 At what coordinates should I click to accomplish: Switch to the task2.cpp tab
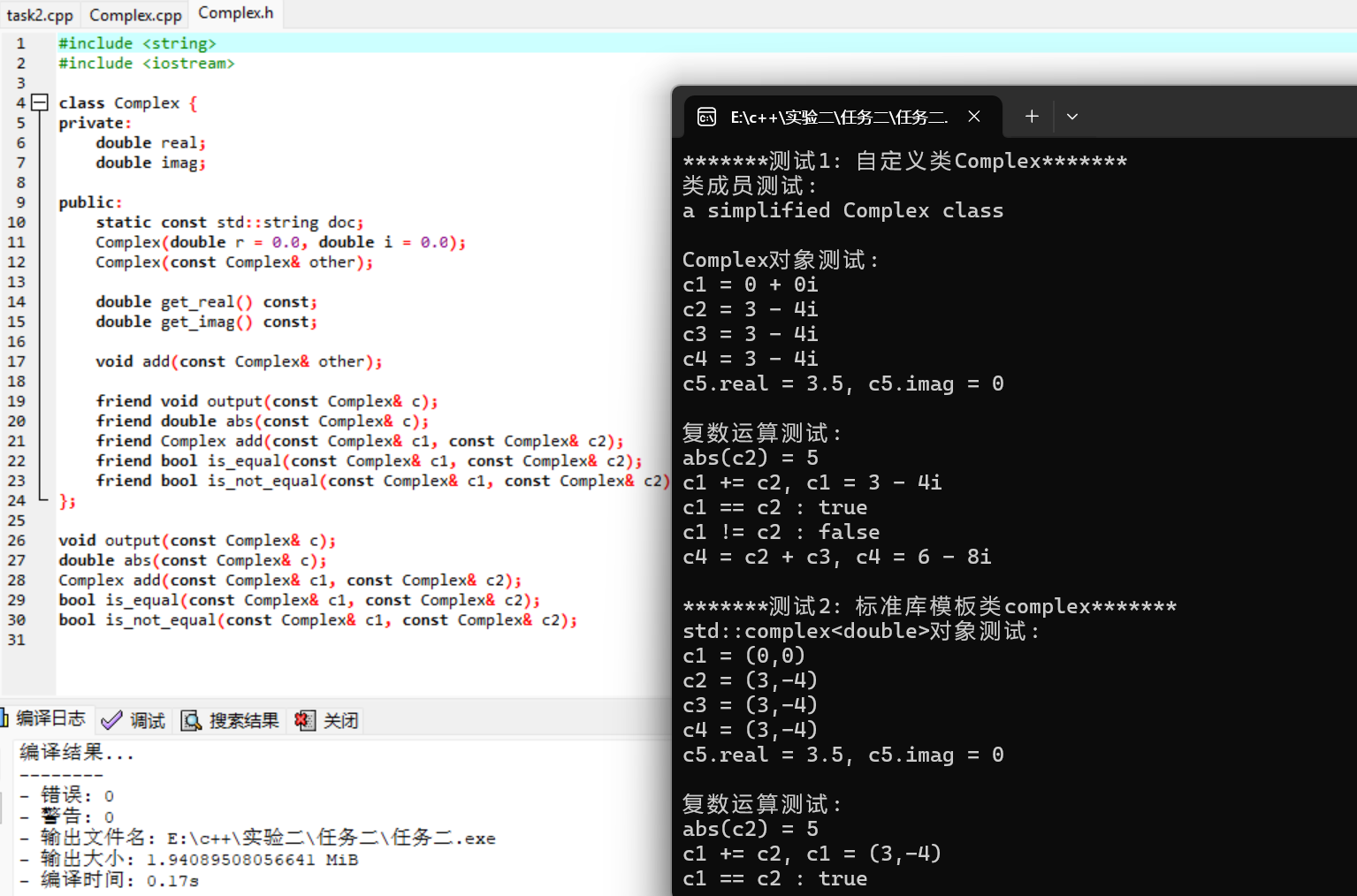[40, 15]
